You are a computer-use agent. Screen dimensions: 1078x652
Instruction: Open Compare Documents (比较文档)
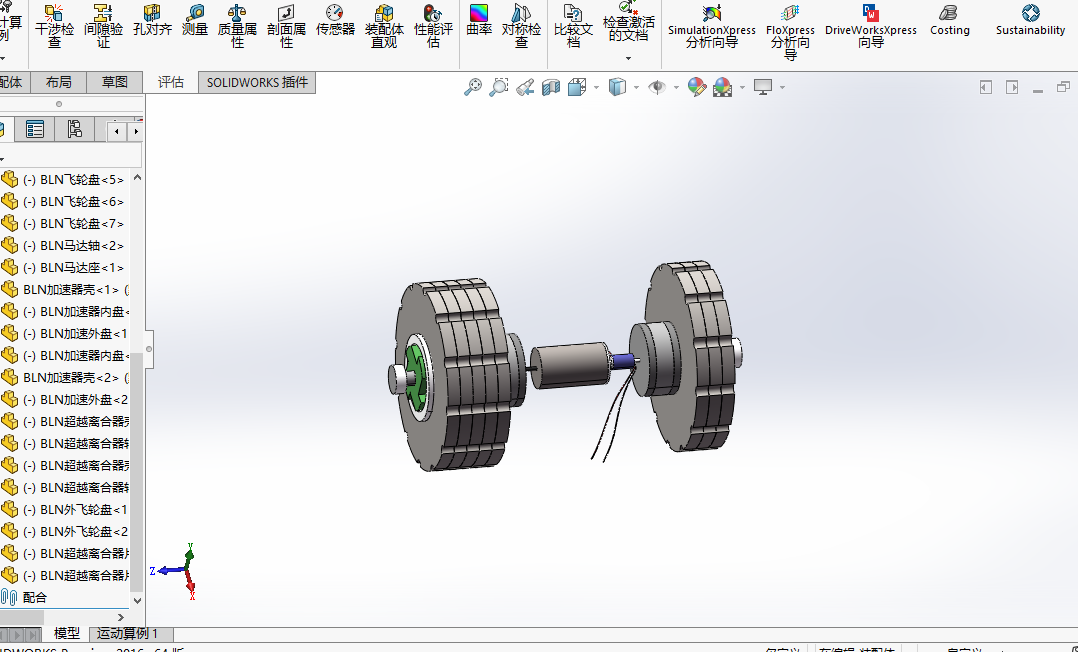click(x=573, y=26)
